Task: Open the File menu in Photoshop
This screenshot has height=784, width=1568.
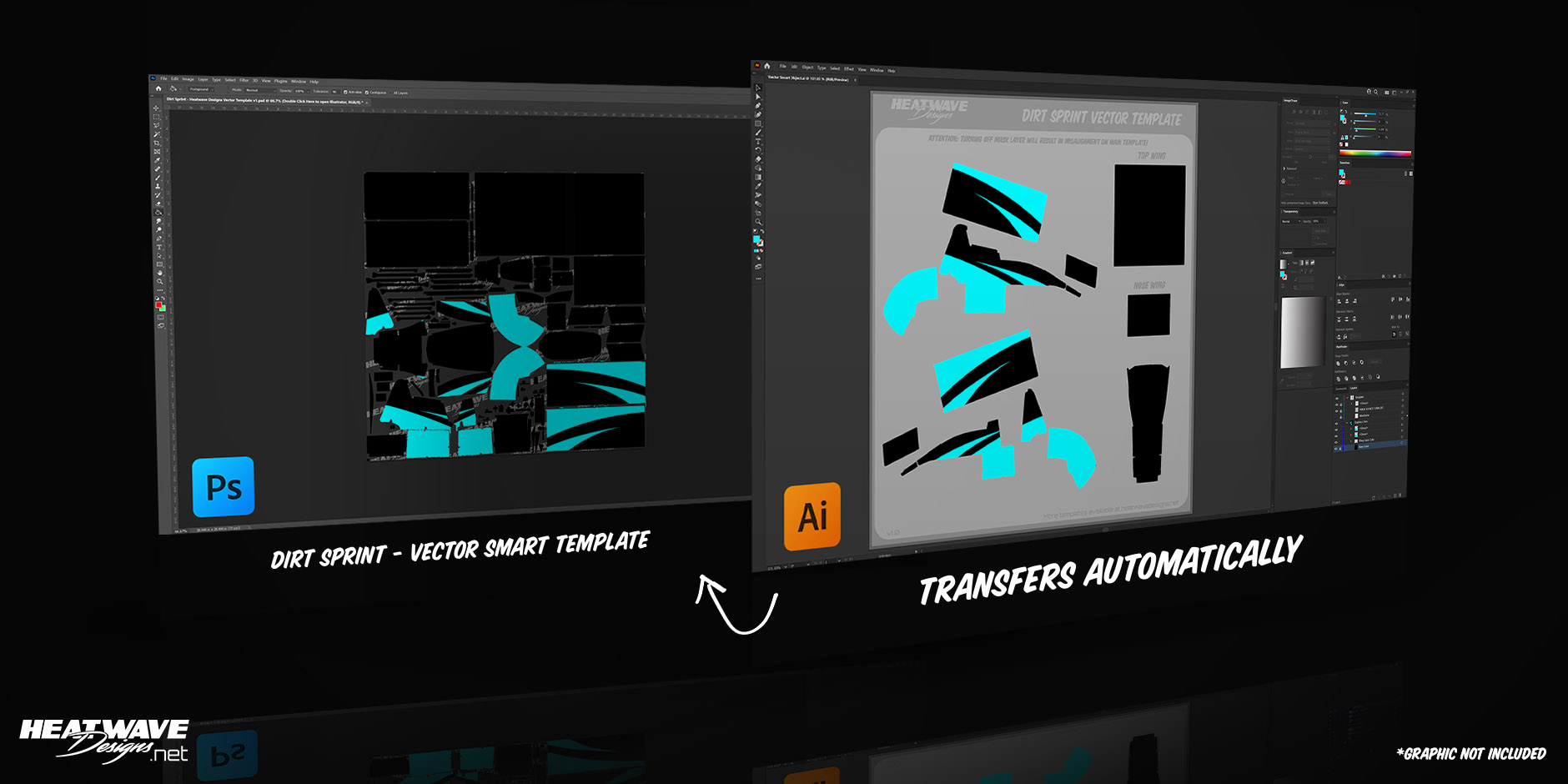Action: (163, 78)
